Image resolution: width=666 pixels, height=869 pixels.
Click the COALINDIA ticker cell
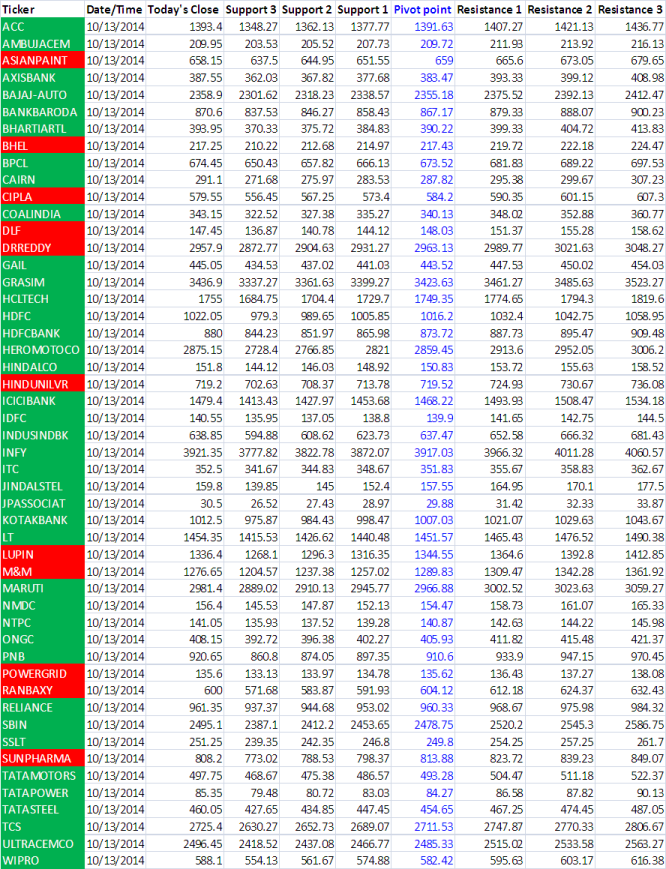click(x=43, y=214)
